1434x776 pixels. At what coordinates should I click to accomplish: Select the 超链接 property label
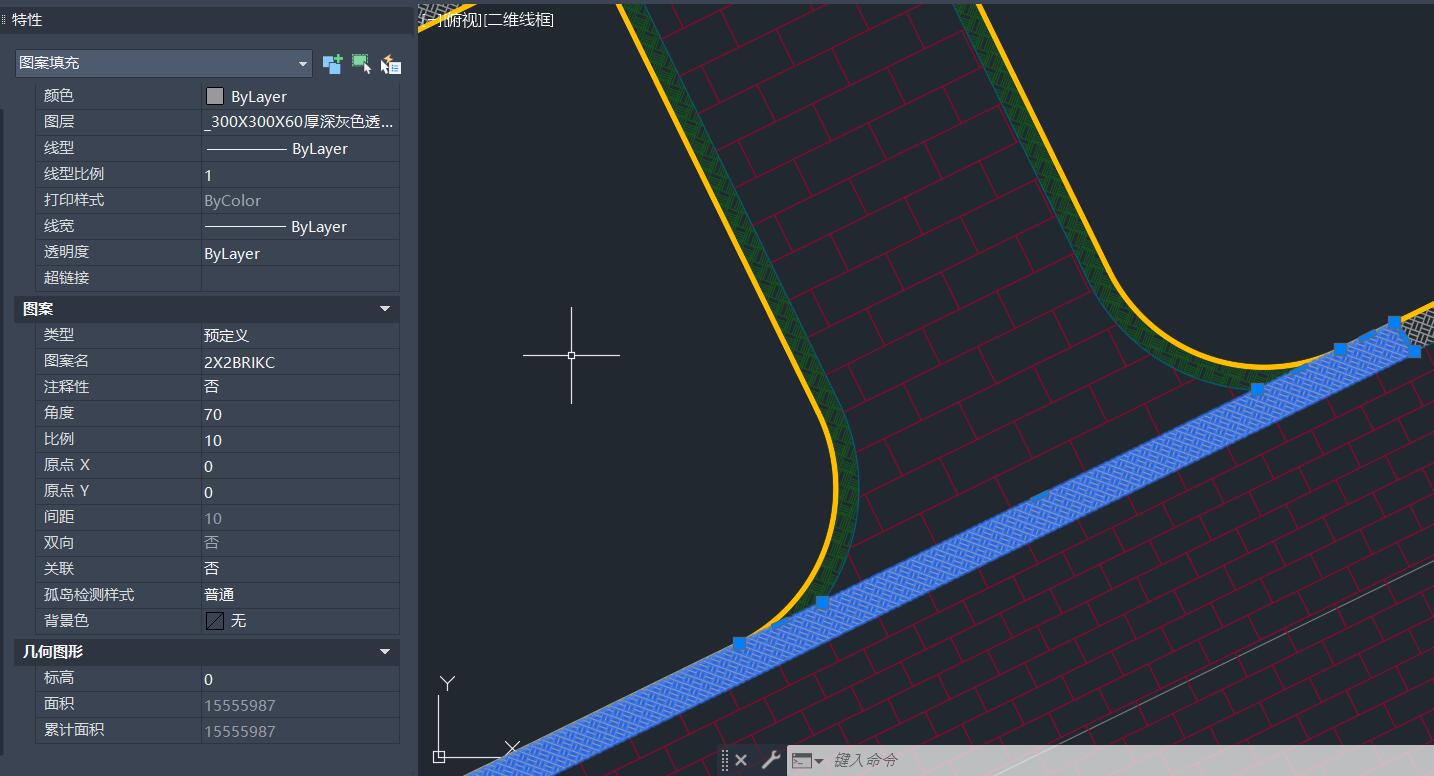[x=67, y=278]
